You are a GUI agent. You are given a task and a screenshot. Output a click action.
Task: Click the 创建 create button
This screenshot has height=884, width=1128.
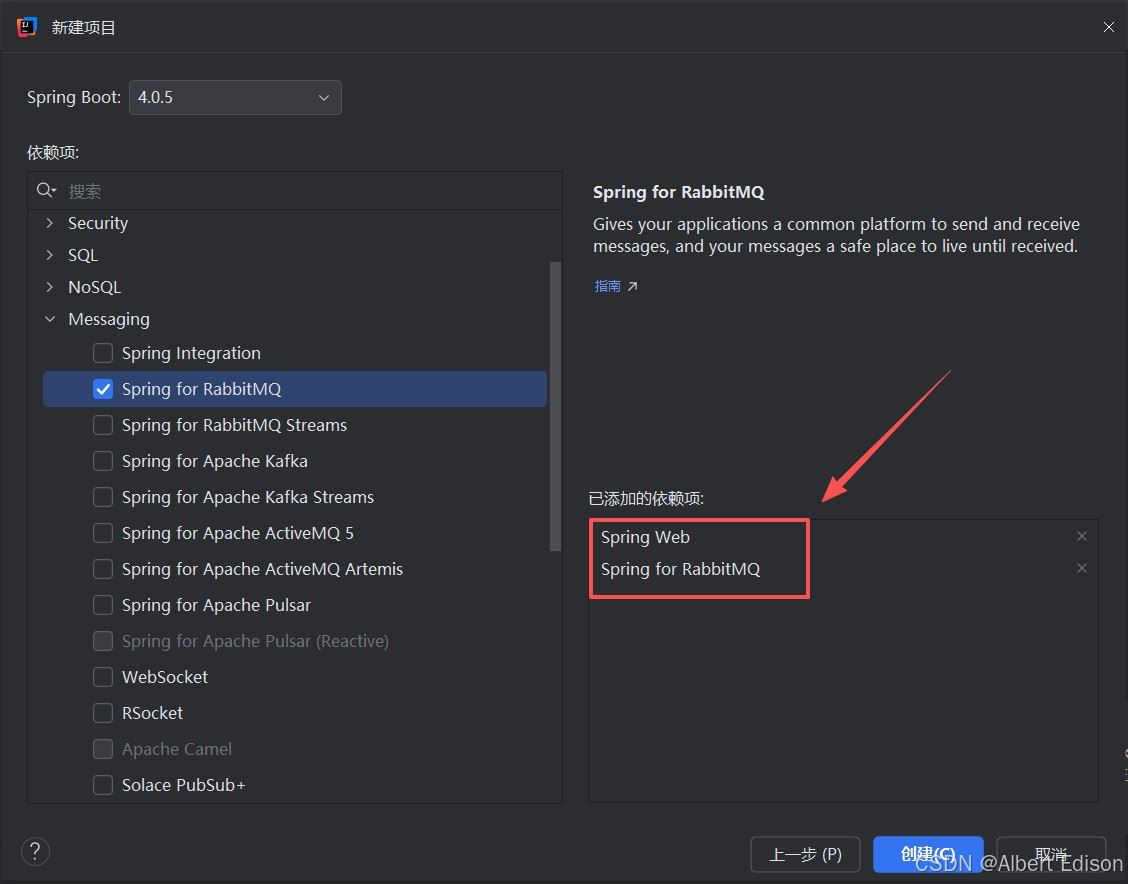[x=928, y=855]
